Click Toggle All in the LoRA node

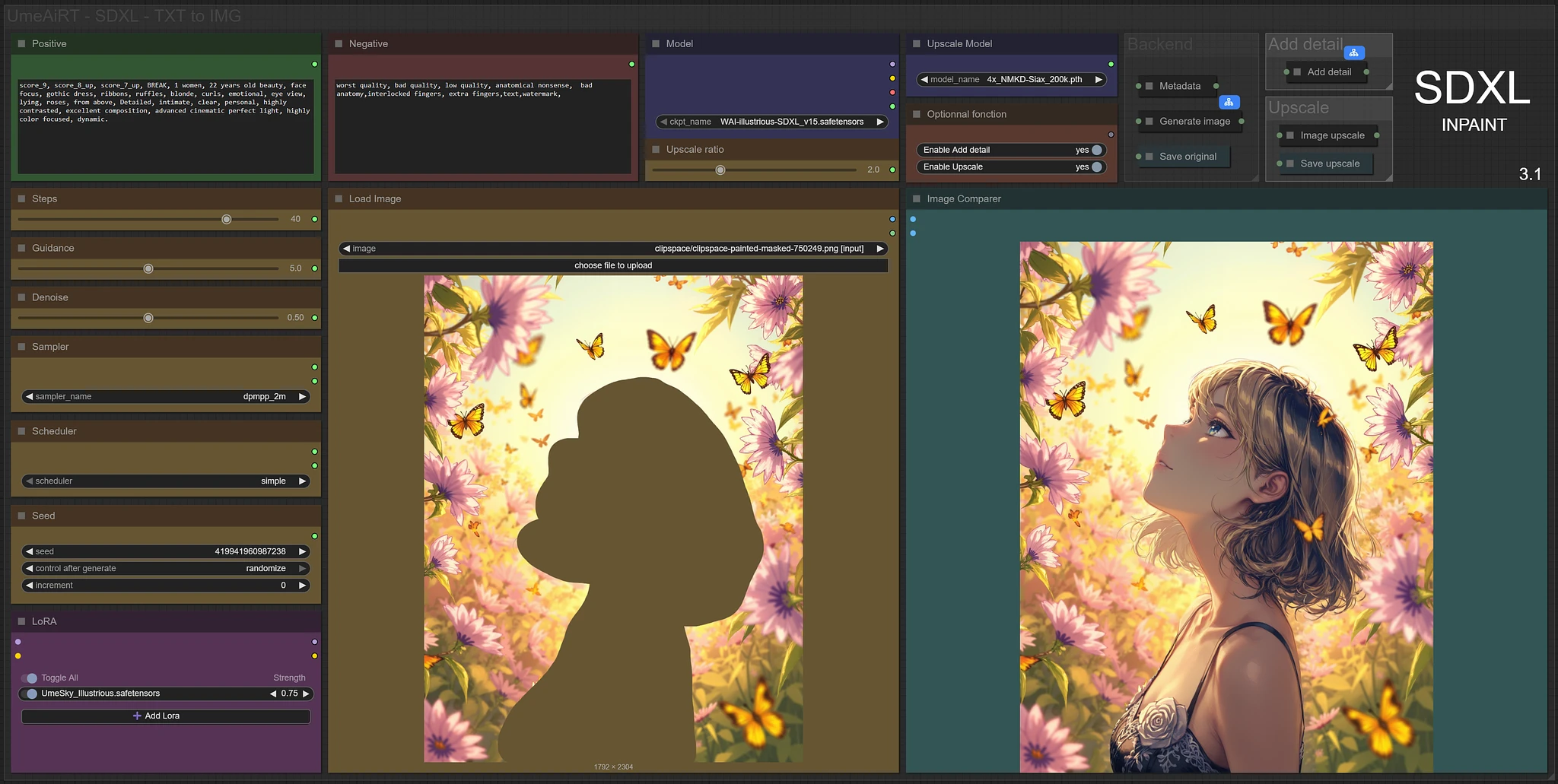pos(31,678)
